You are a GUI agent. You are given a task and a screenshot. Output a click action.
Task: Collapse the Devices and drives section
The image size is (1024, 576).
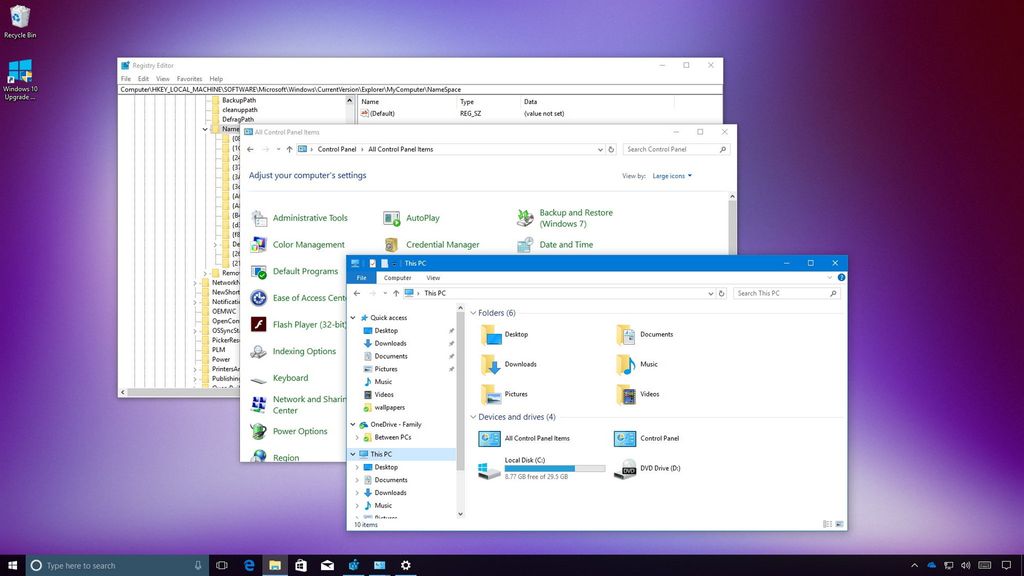(472, 417)
